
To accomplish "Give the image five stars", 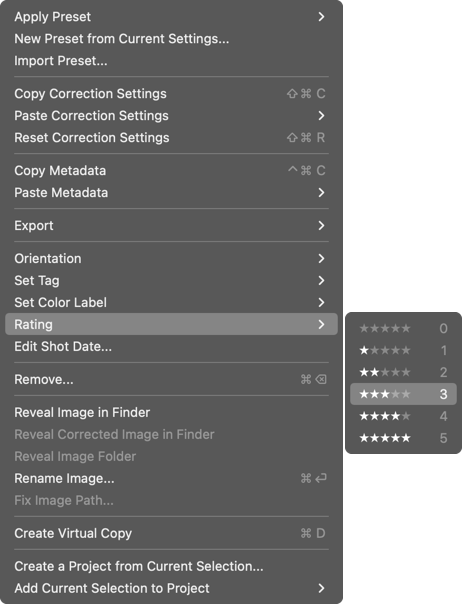I will point(403,438).
